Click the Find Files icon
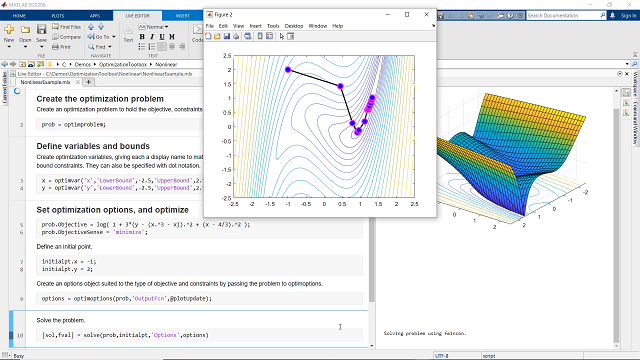 point(56,27)
